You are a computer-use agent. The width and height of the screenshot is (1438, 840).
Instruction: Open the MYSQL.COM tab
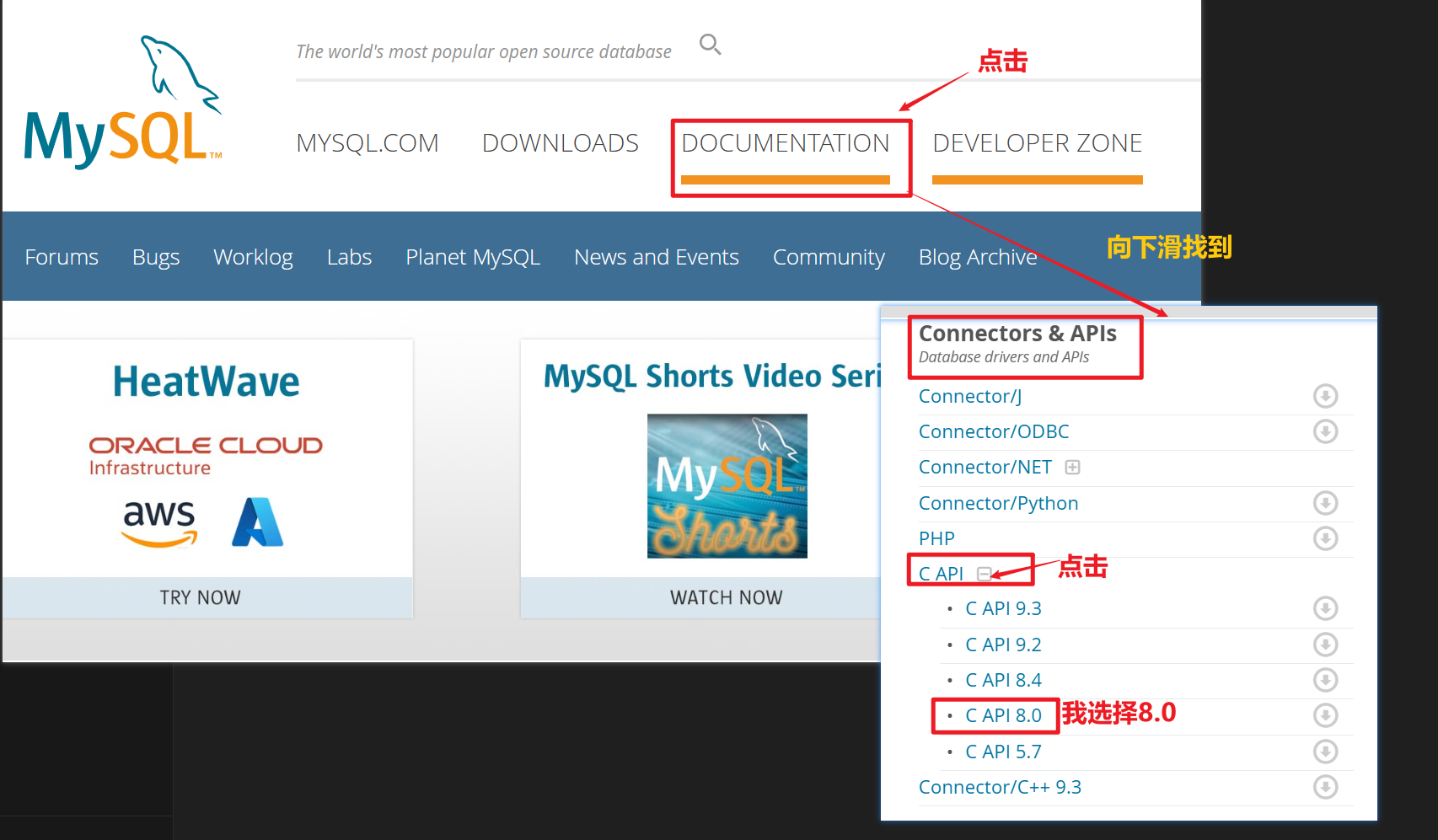pyautogui.click(x=368, y=143)
